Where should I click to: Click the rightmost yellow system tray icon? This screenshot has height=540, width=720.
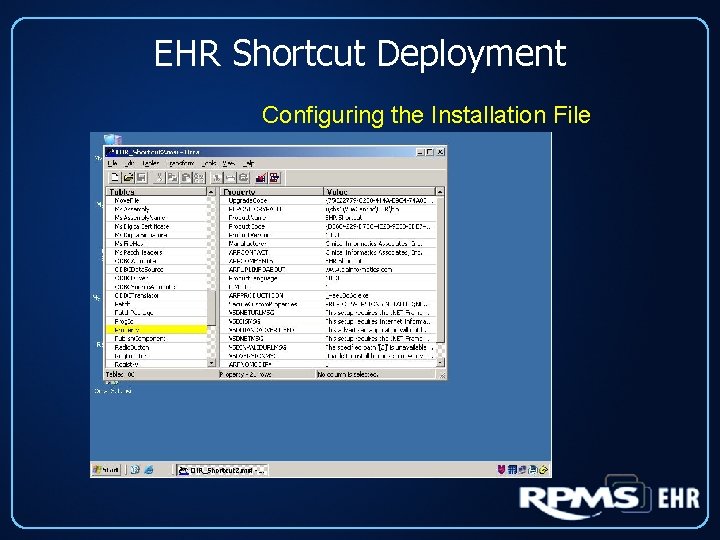pyautogui.click(x=544, y=469)
